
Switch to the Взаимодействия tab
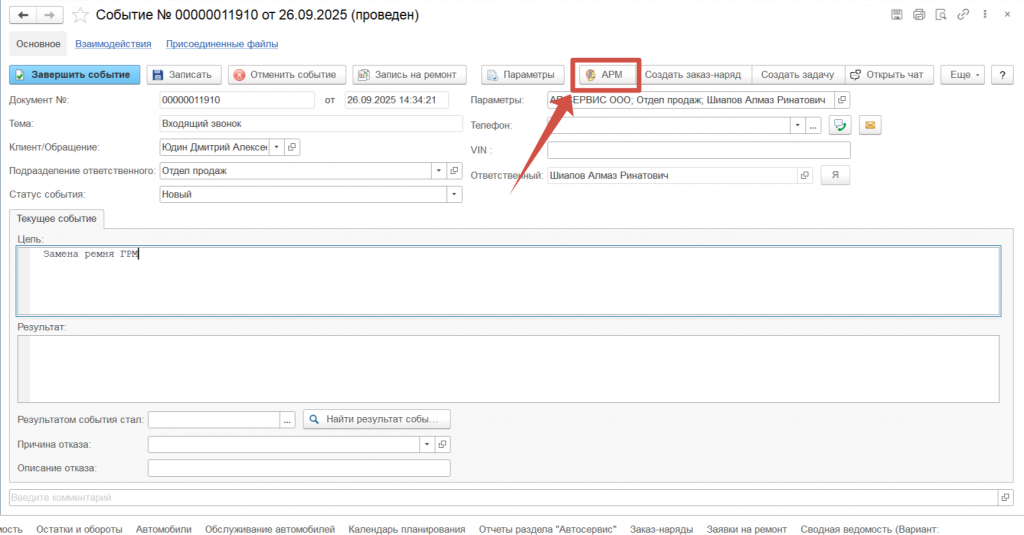pyautogui.click(x=114, y=44)
